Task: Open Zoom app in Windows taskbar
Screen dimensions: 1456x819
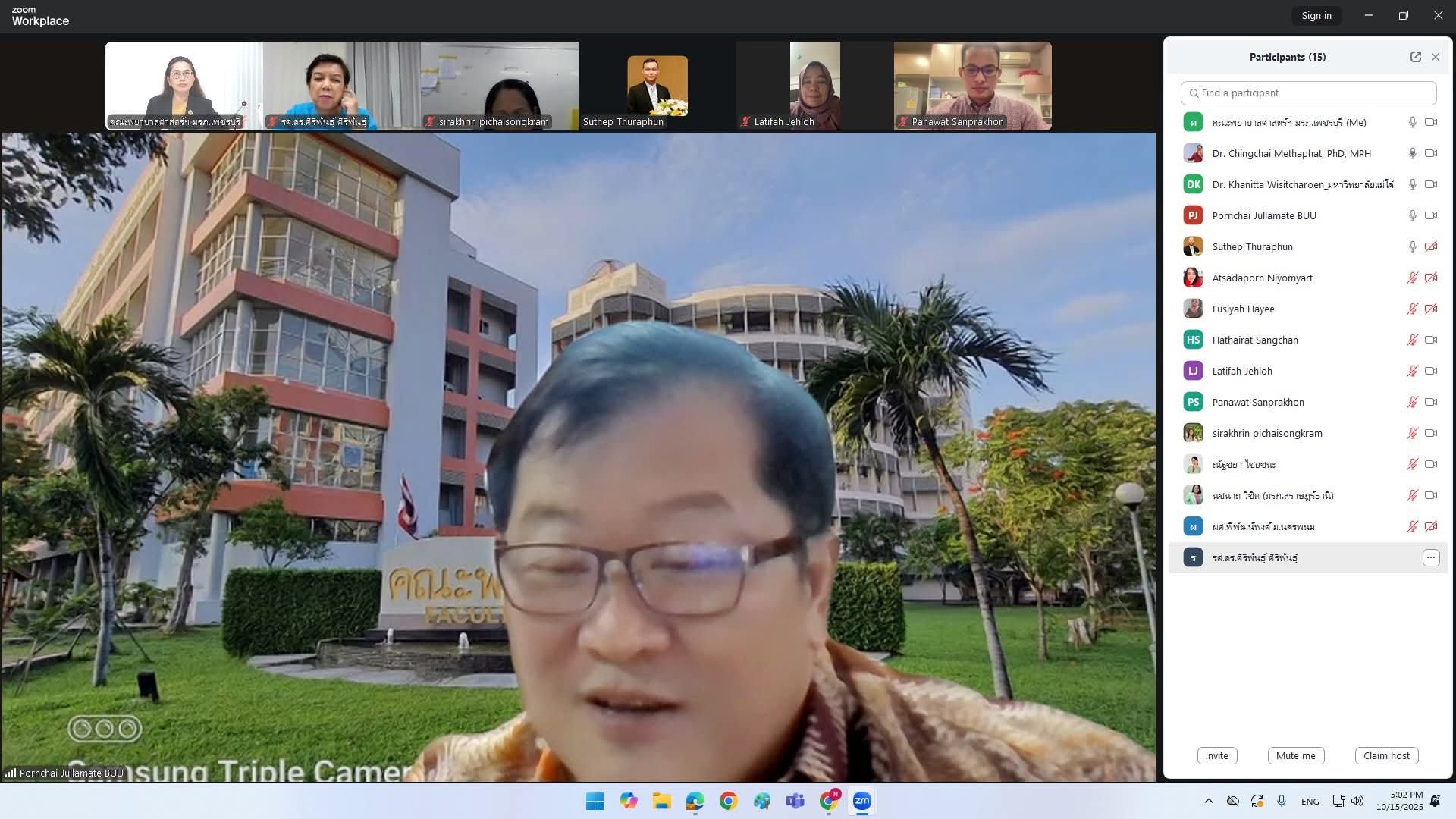Action: (x=862, y=801)
